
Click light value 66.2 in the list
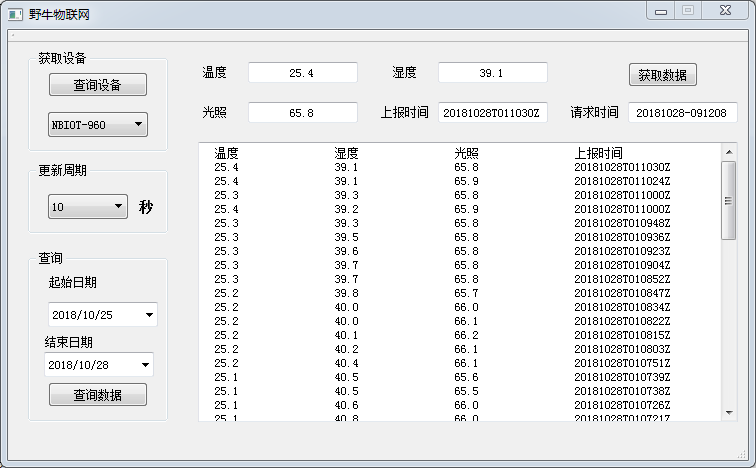(466, 335)
